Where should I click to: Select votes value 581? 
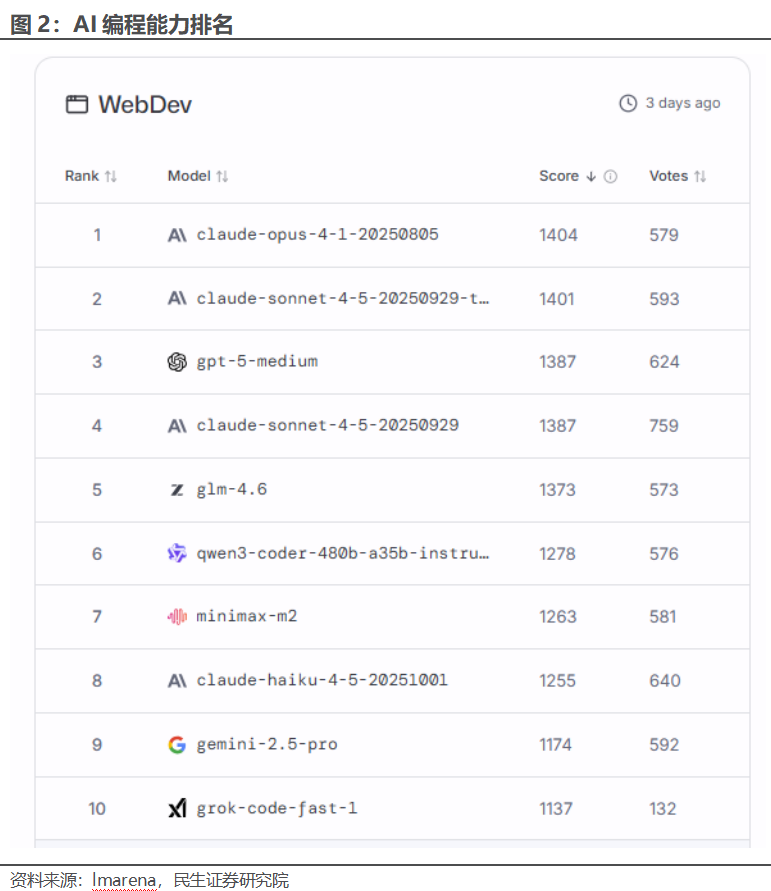663,617
